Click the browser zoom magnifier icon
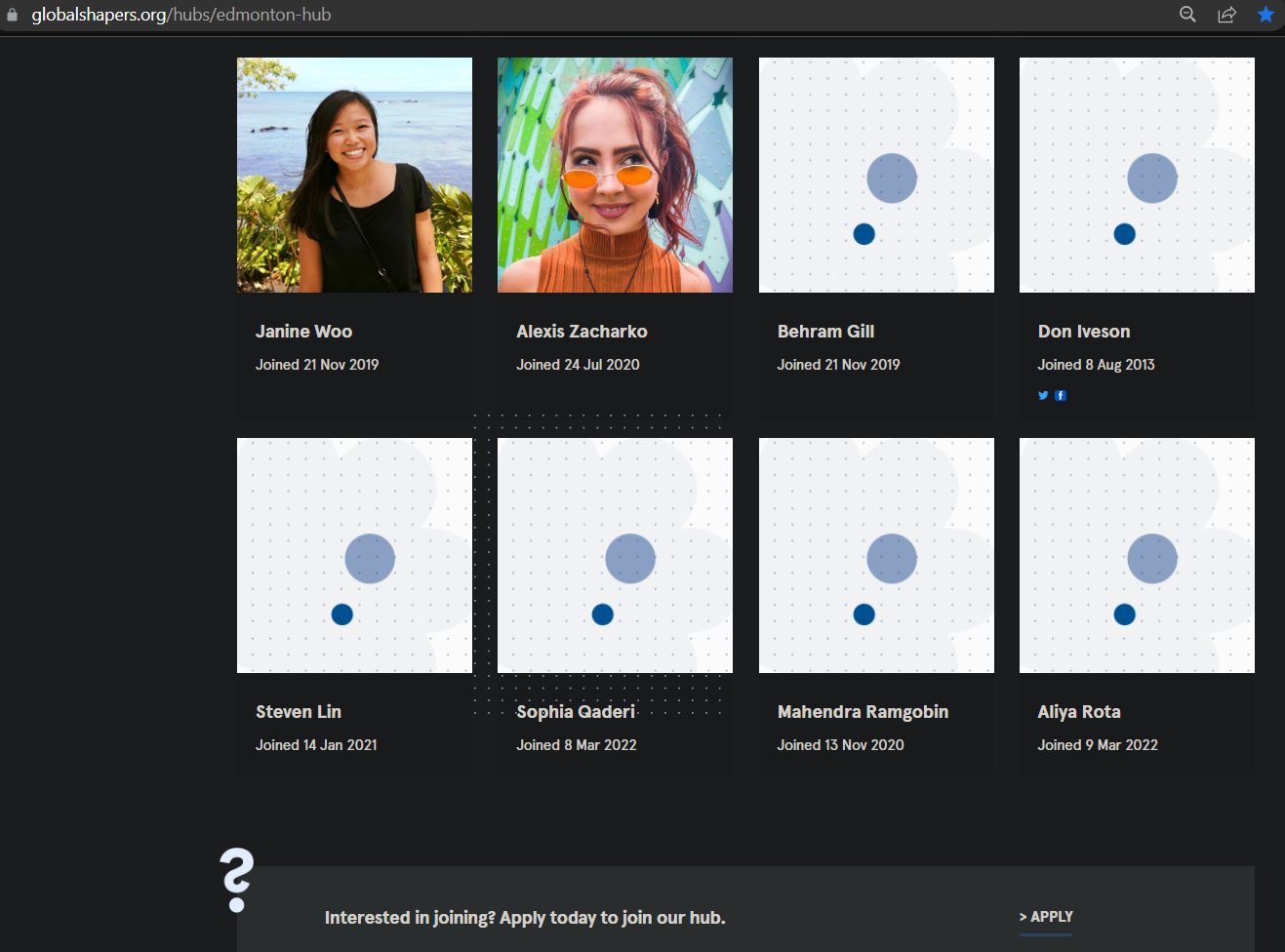This screenshot has height=952, width=1285. click(x=1187, y=14)
